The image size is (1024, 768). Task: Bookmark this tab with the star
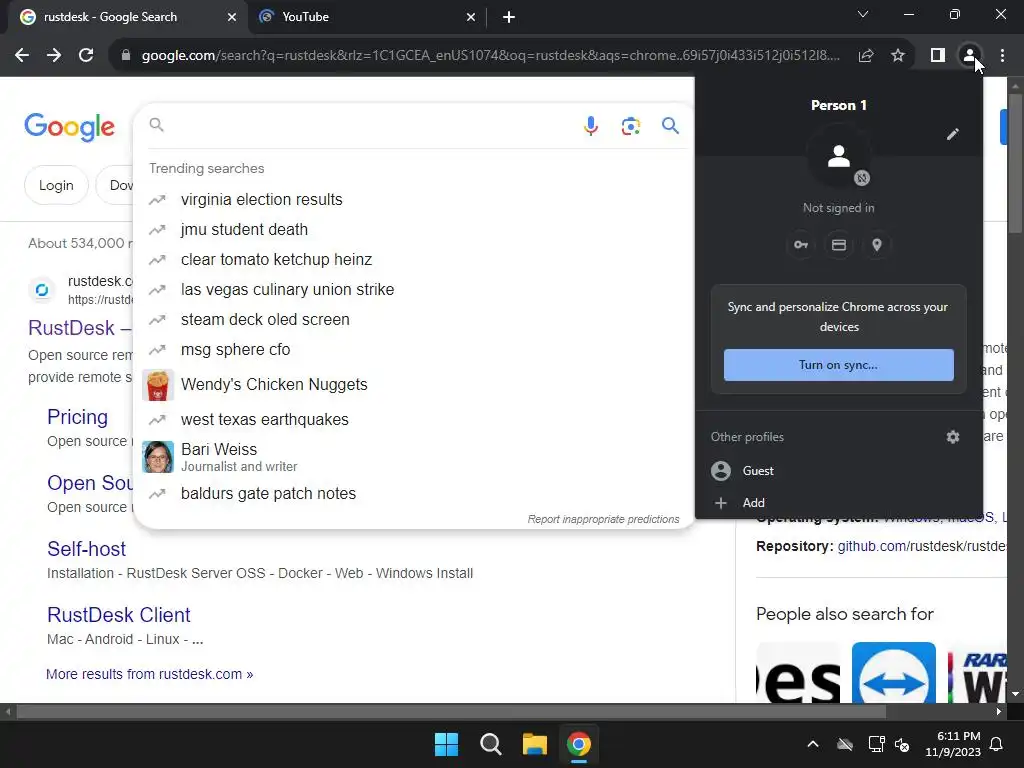(x=898, y=56)
